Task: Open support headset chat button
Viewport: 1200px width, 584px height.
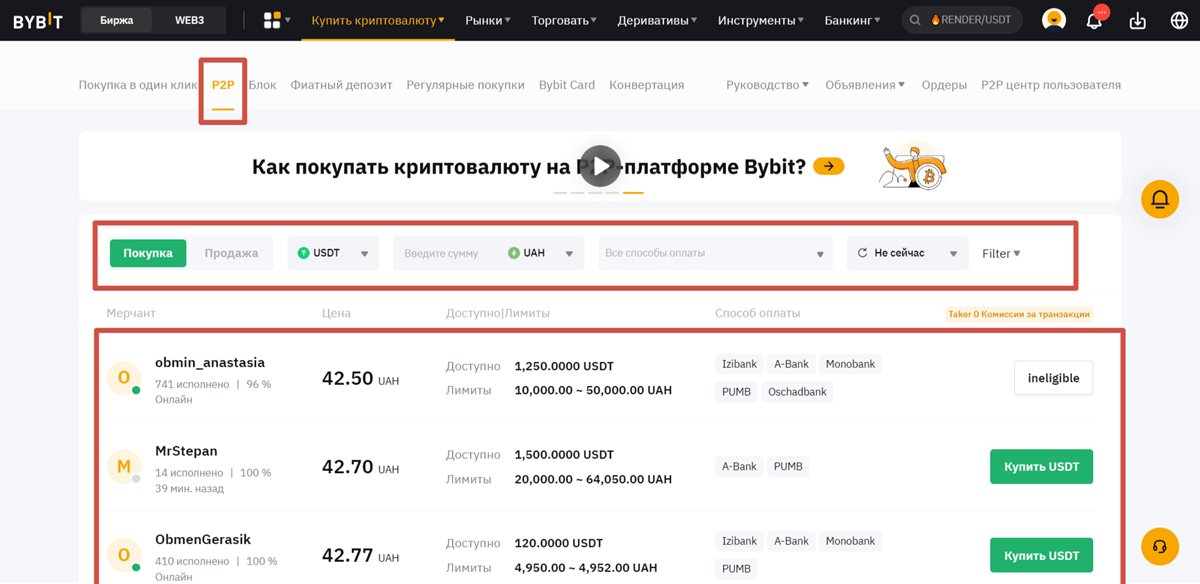Action: 1160,546
